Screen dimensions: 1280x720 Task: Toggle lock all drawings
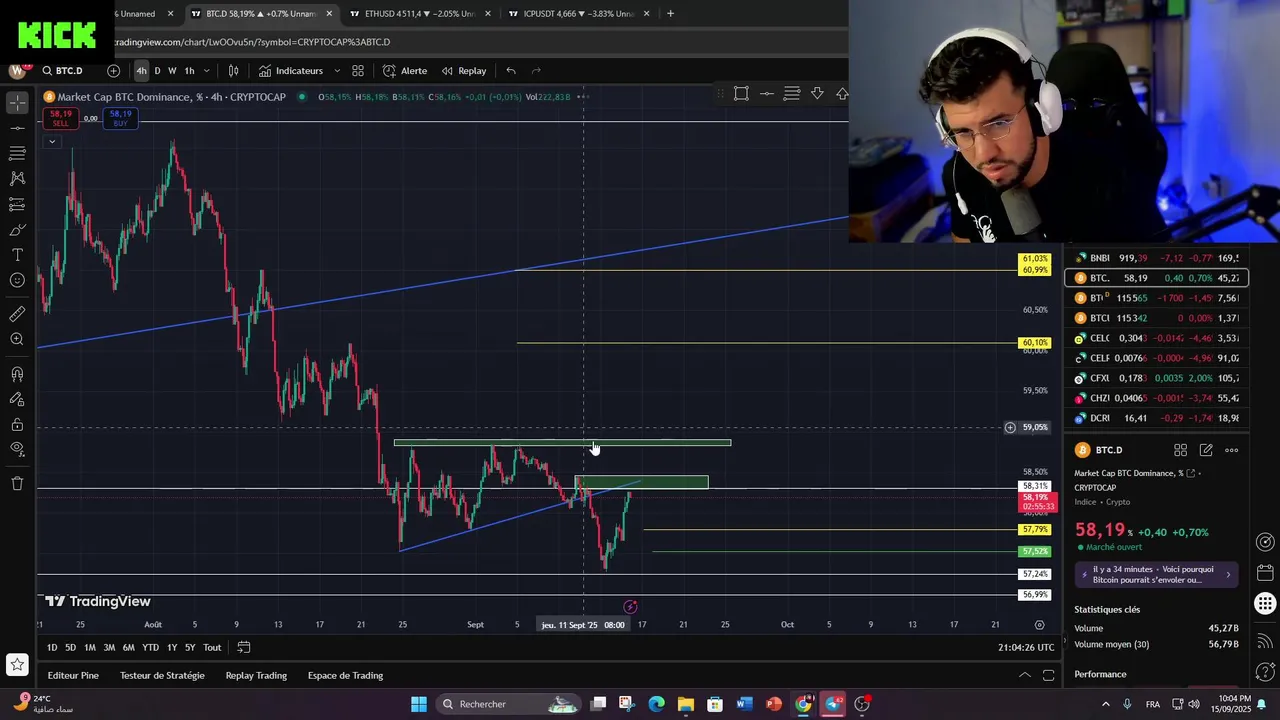click(17, 424)
